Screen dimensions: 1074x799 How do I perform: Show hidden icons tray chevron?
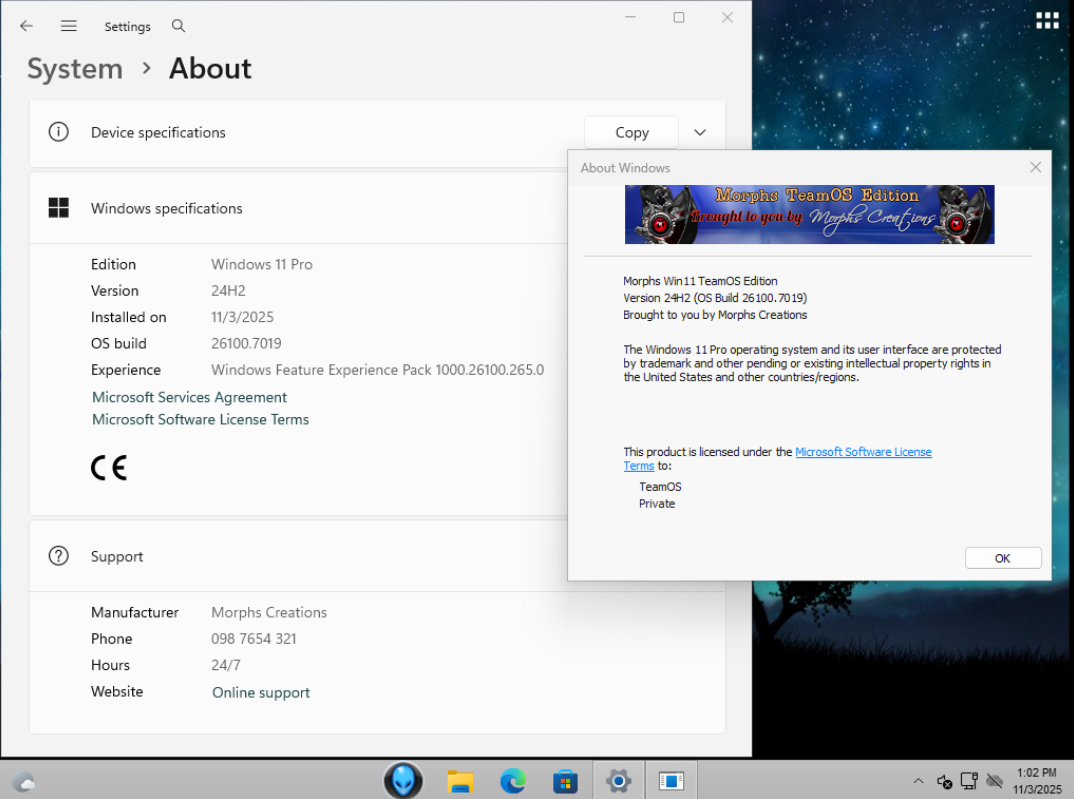[x=918, y=781]
